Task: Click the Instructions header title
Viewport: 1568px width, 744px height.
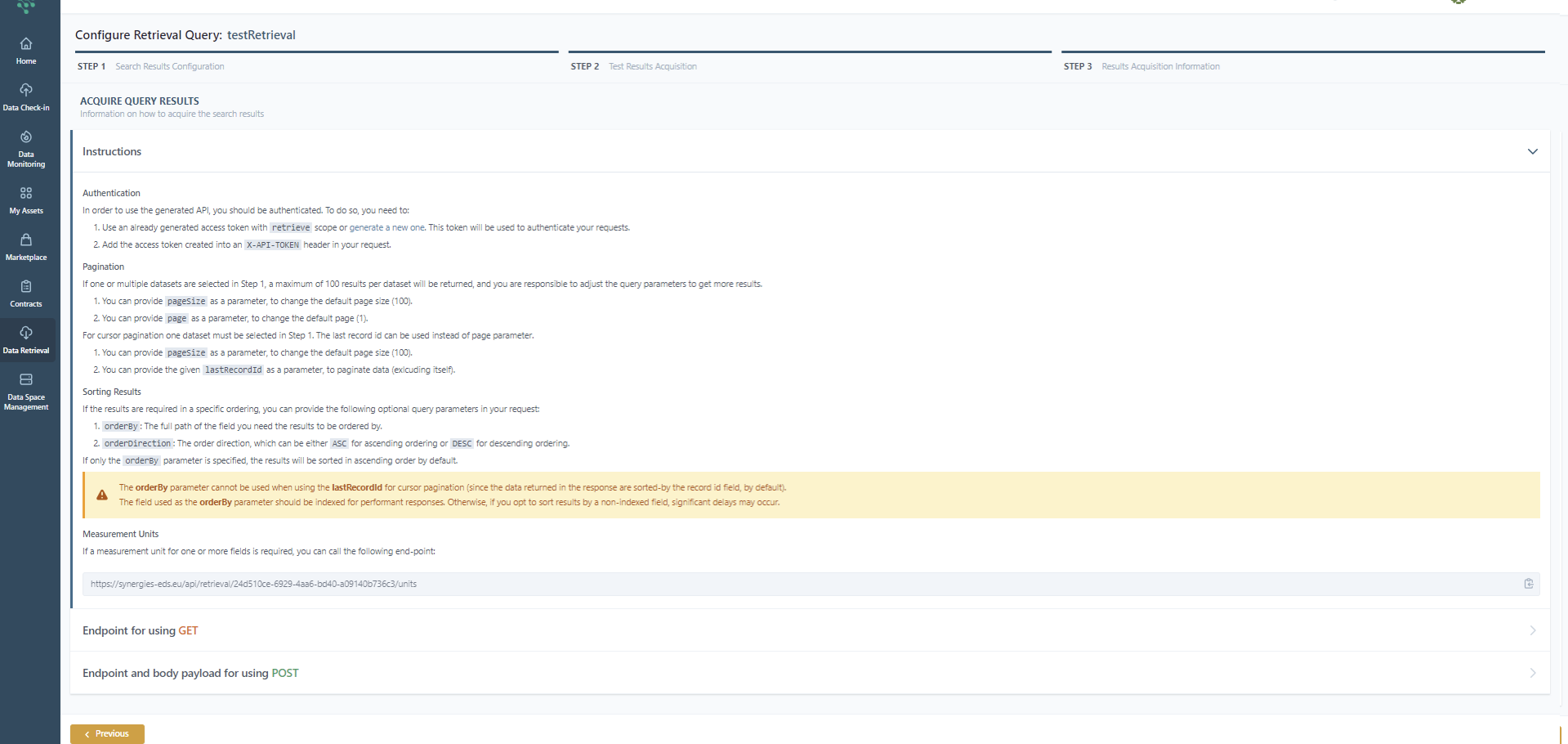Action: 112,151
